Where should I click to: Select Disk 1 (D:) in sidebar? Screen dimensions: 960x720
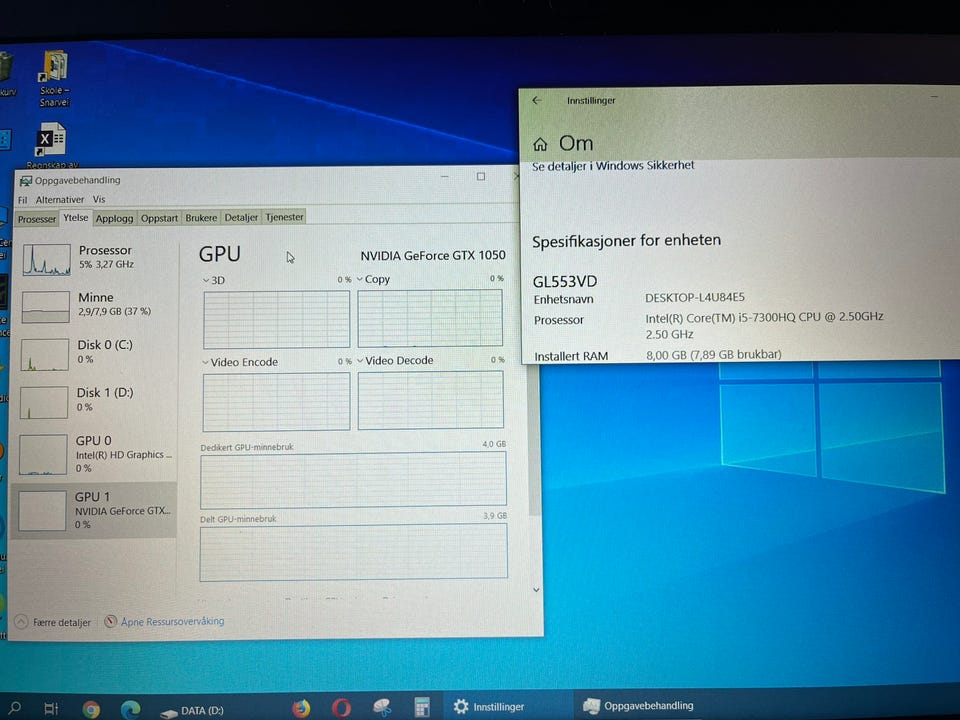95,400
